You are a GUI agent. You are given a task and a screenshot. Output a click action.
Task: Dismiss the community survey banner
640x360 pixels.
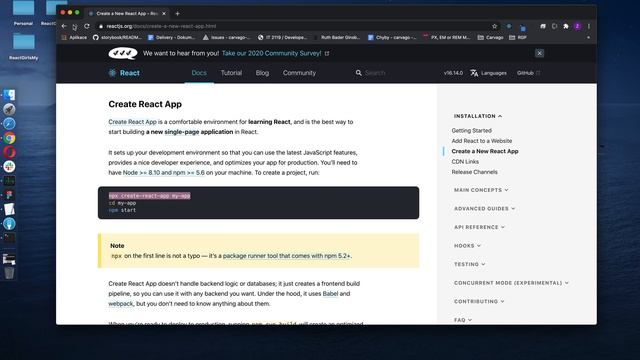pos(539,53)
